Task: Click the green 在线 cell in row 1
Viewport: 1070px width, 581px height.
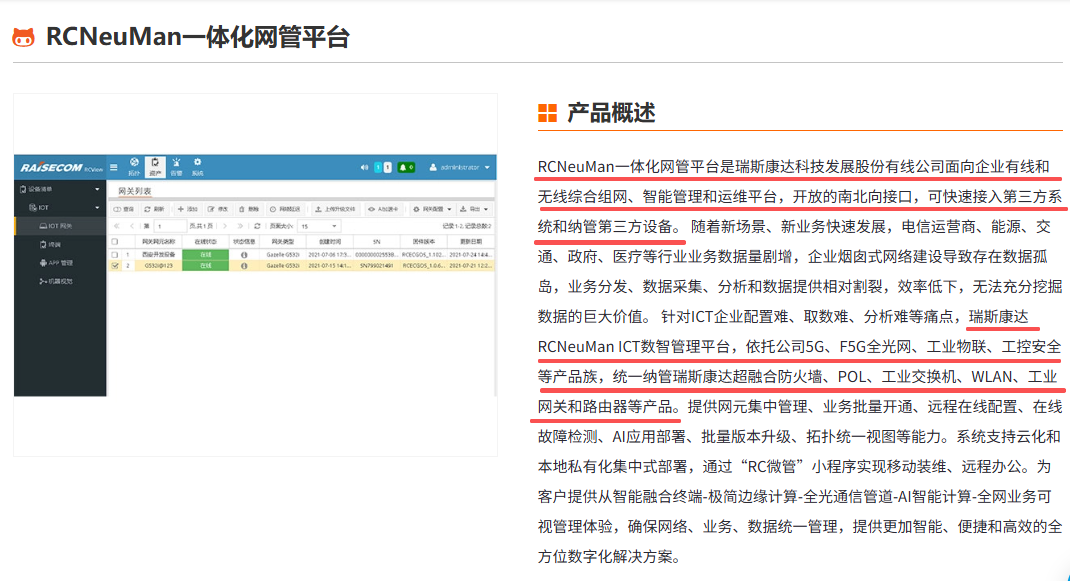Action: tap(205, 255)
